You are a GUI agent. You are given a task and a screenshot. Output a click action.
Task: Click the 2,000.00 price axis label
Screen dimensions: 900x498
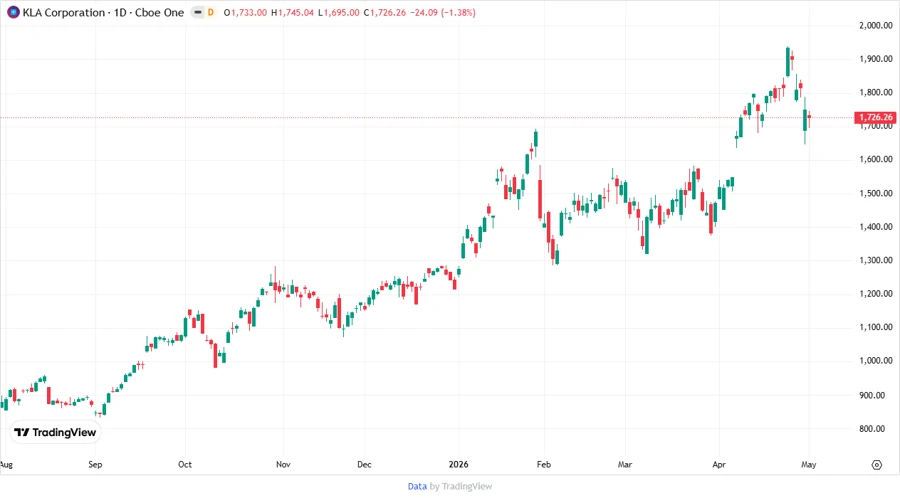tap(876, 25)
